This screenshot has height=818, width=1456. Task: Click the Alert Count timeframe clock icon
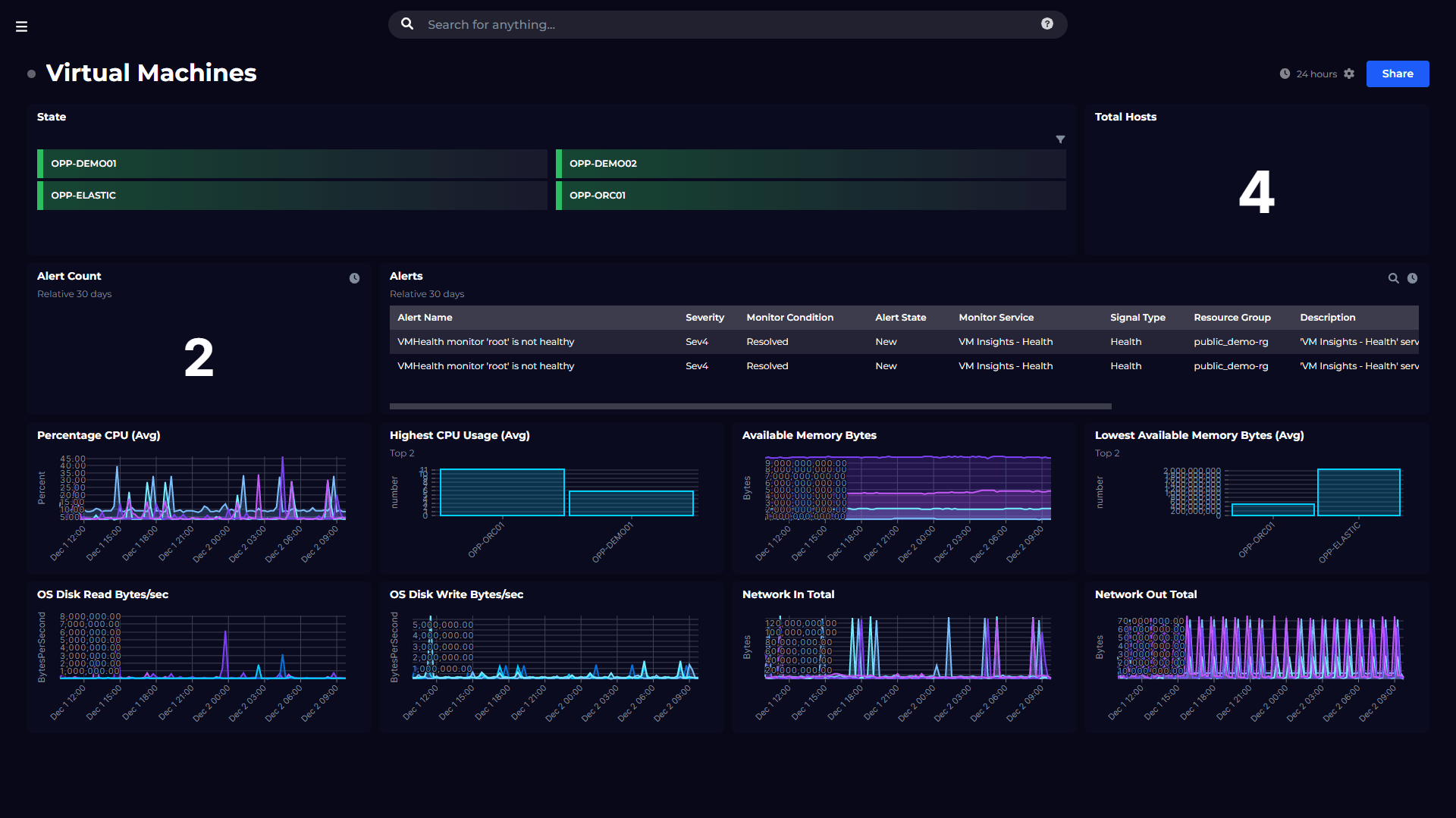click(354, 278)
